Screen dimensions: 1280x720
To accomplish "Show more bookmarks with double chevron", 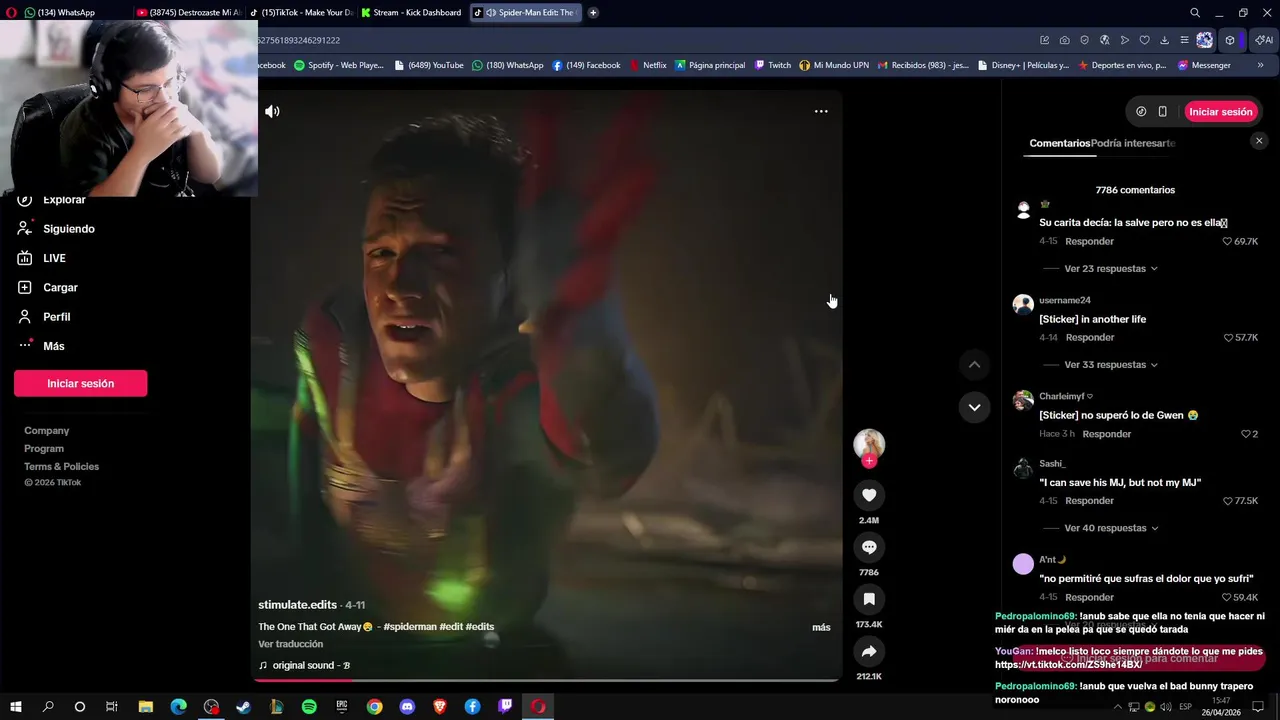I will point(1260,65).
